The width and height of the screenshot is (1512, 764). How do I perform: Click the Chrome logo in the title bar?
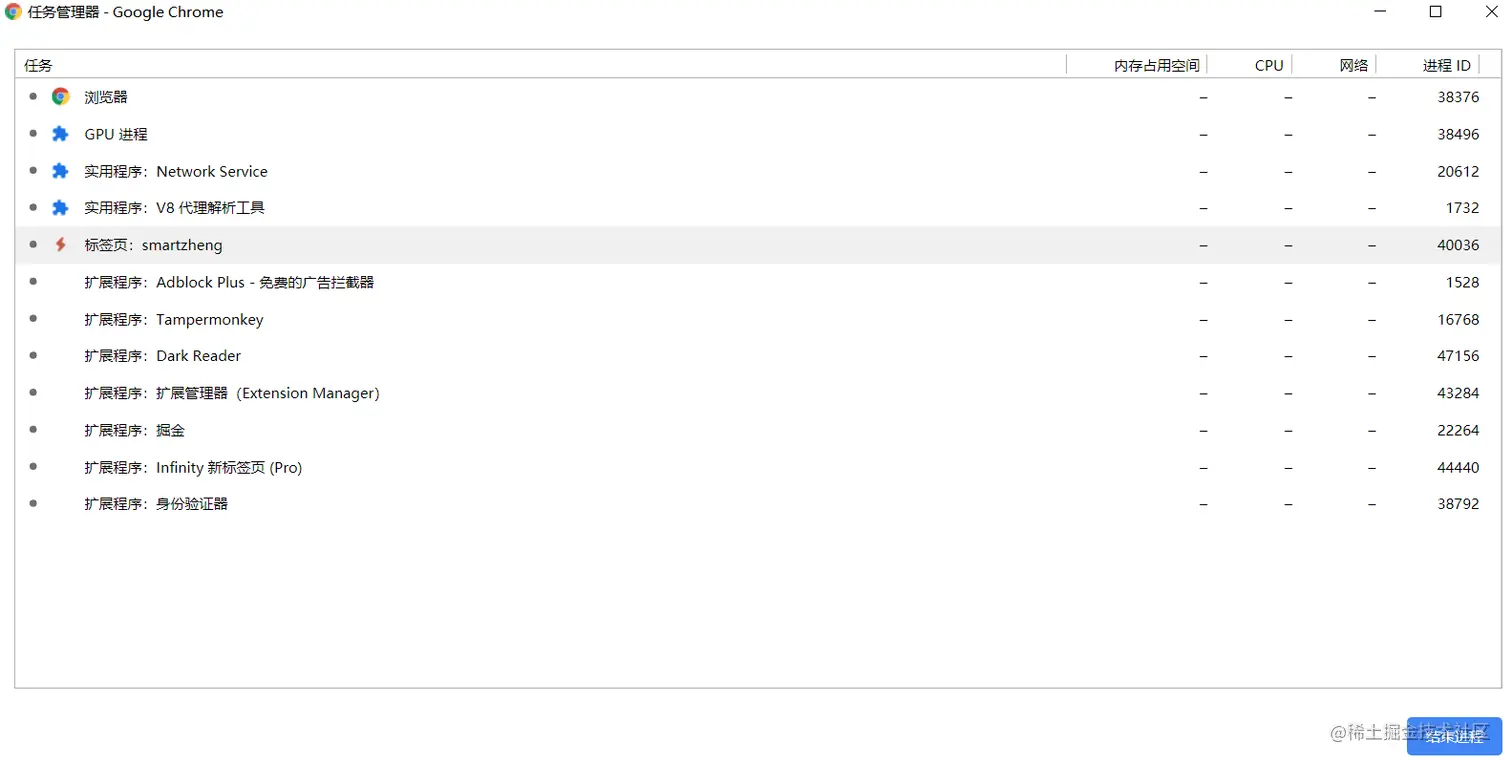pos(14,12)
